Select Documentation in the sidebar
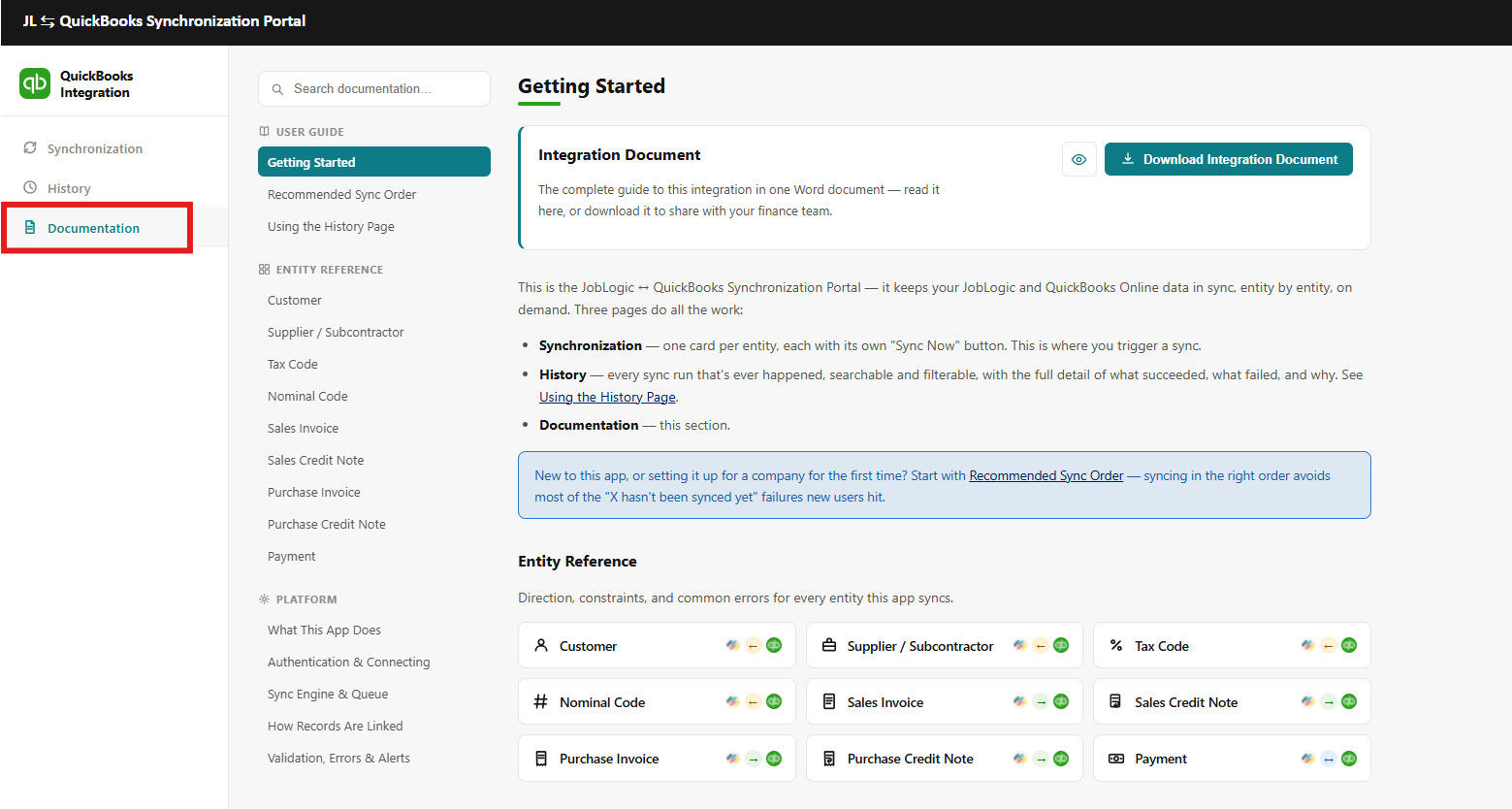The image size is (1512, 809). tap(114, 228)
